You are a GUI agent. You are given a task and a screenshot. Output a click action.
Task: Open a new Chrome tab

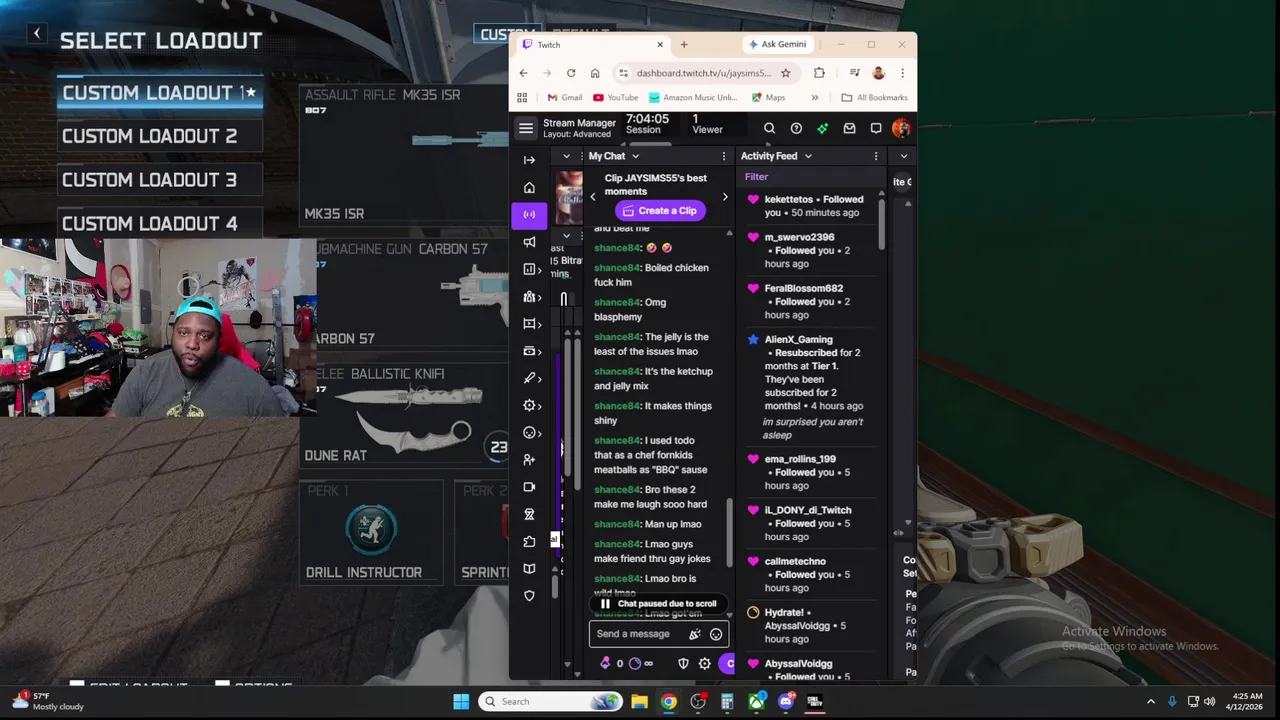pyautogui.click(x=684, y=44)
